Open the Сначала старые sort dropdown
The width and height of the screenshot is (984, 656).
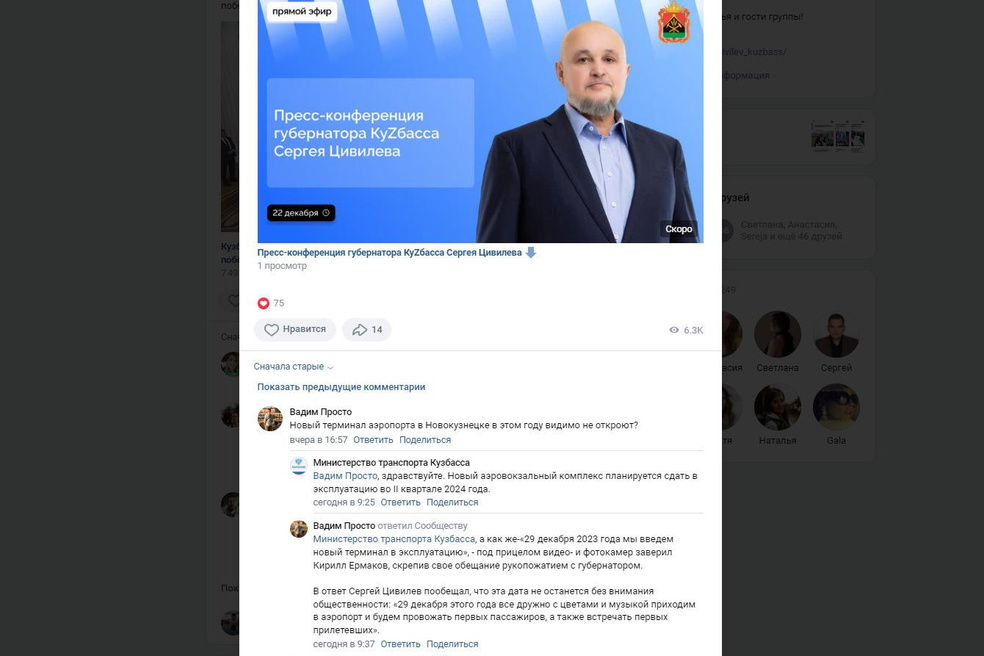point(293,367)
